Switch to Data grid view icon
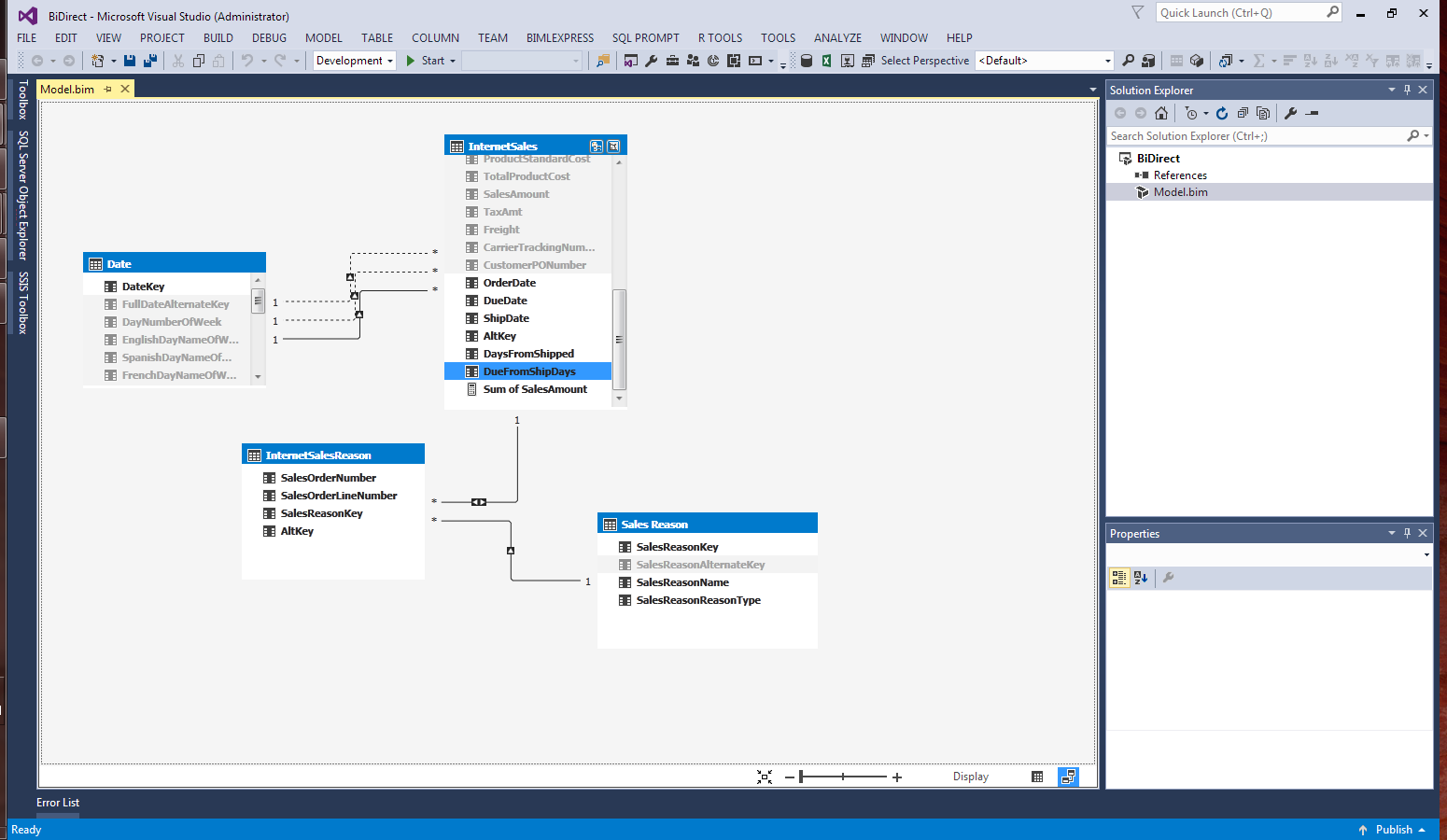1447x840 pixels. coord(1037,777)
